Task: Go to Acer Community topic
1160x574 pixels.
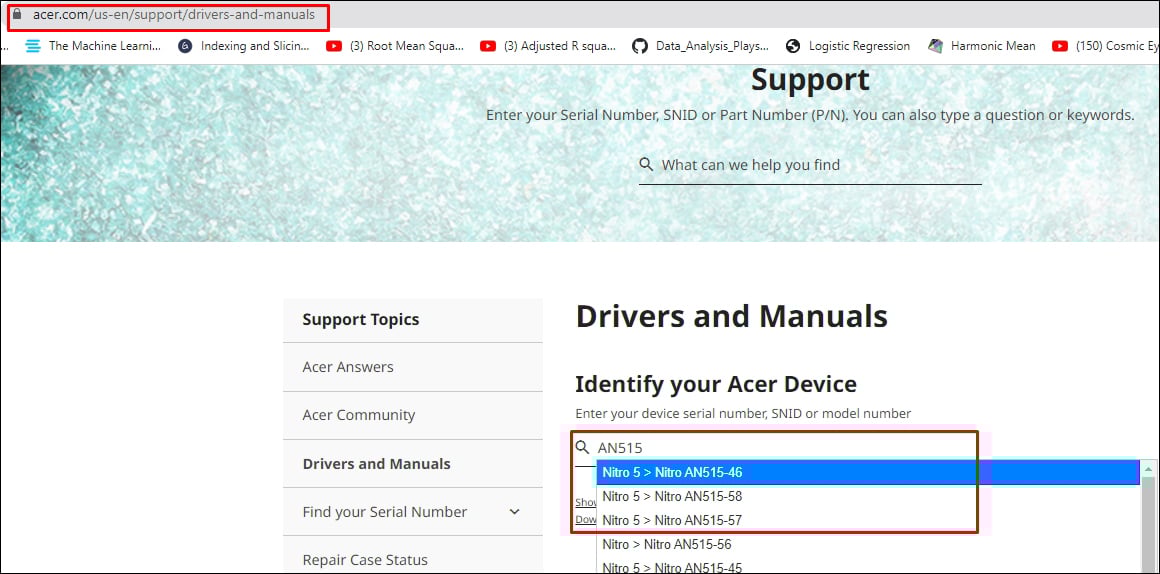Action: pos(358,415)
